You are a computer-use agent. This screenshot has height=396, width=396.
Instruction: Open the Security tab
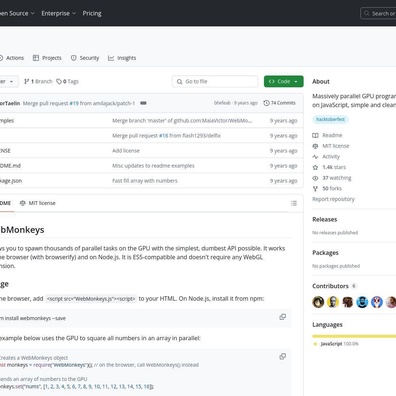tap(85, 58)
